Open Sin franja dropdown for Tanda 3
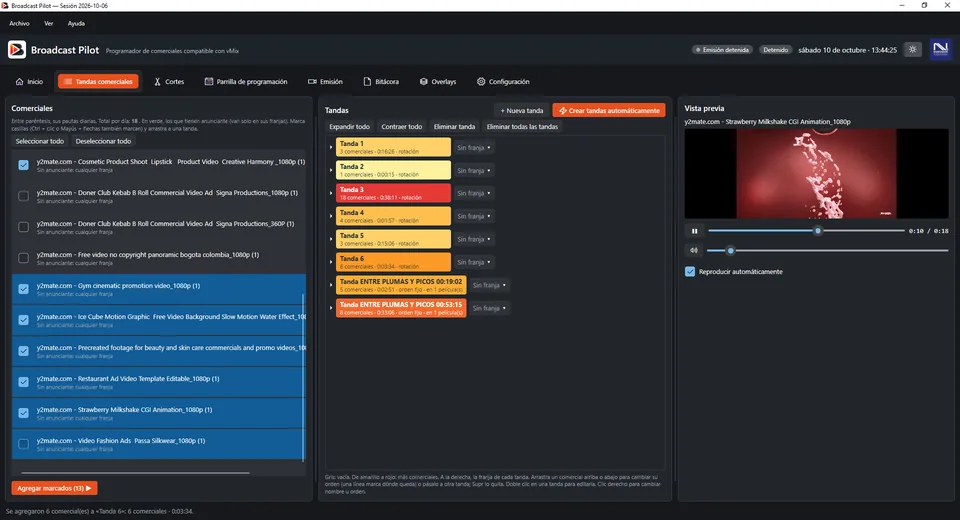Image resolution: width=960 pixels, height=520 pixels. pyautogui.click(x=474, y=193)
